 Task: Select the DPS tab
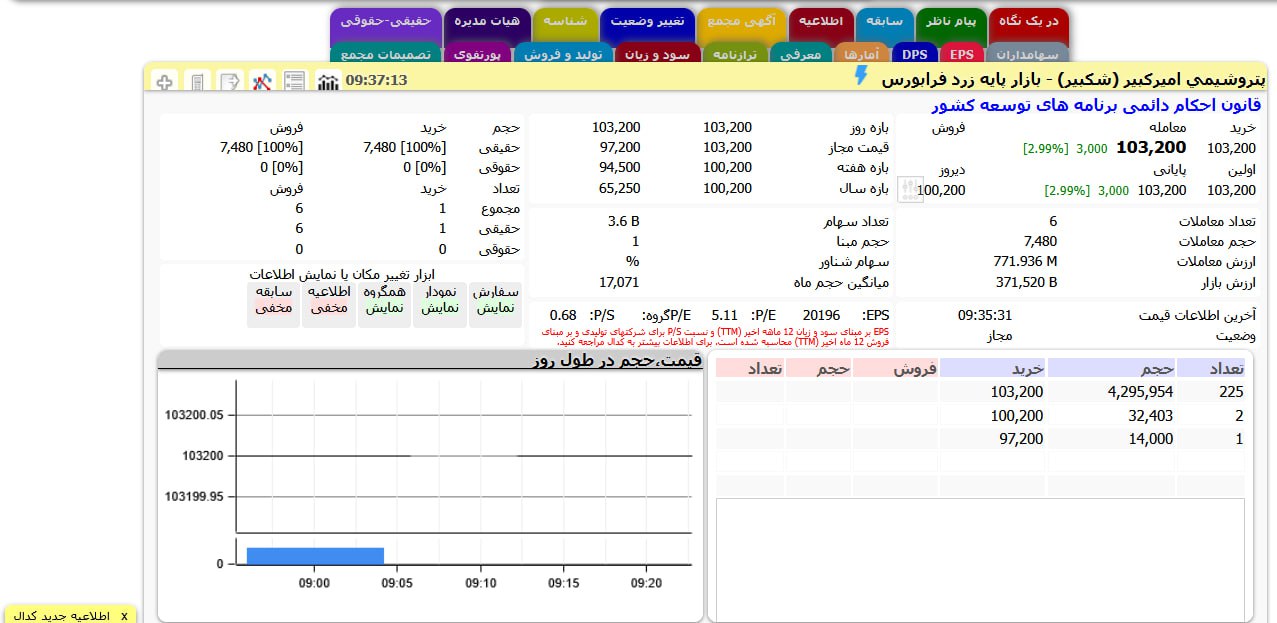click(x=914, y=54)
